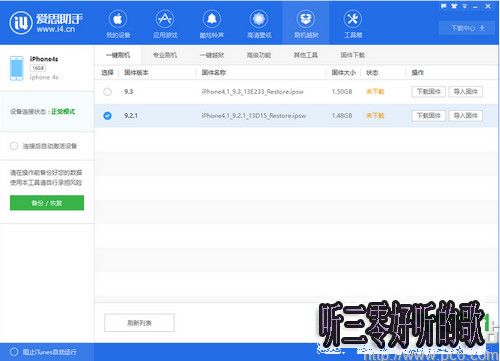Viewport: 500px width, 361px height.
Task: Click the version 9.2.1 cell
Action: click(131, 116)
